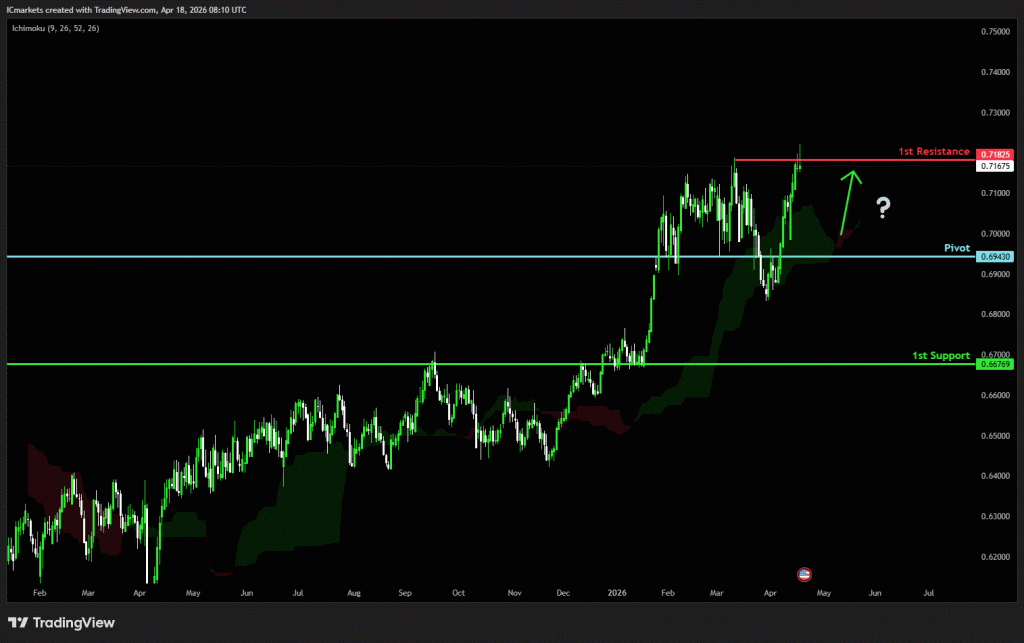Click the Sep label on time axis
The height and width of the screenshot is (643, 1024).
click(405, 593)
